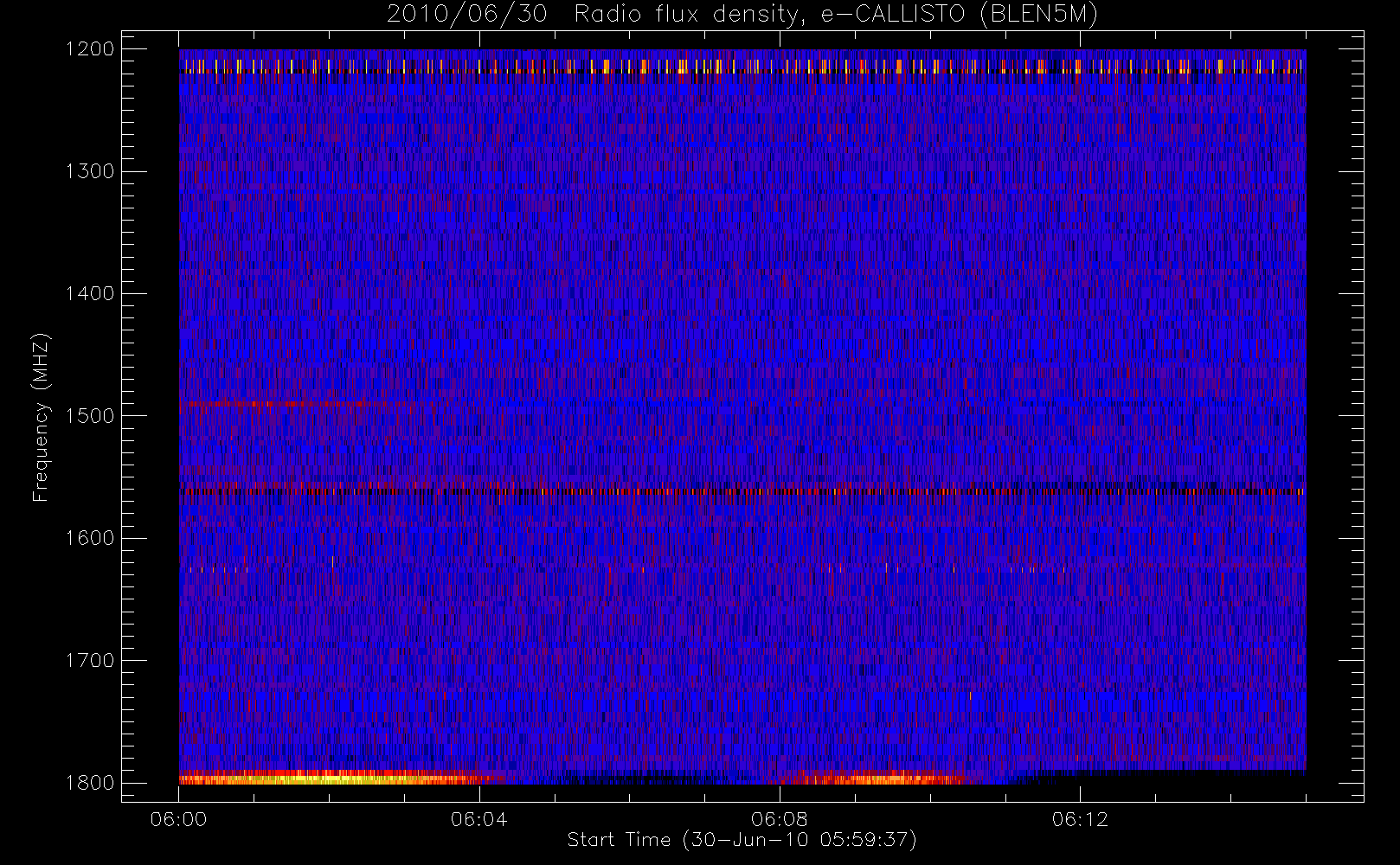This screenshot has height=865, width=1400.
Task: Click the 06:08 time tick label
Action: click(780, 819)
